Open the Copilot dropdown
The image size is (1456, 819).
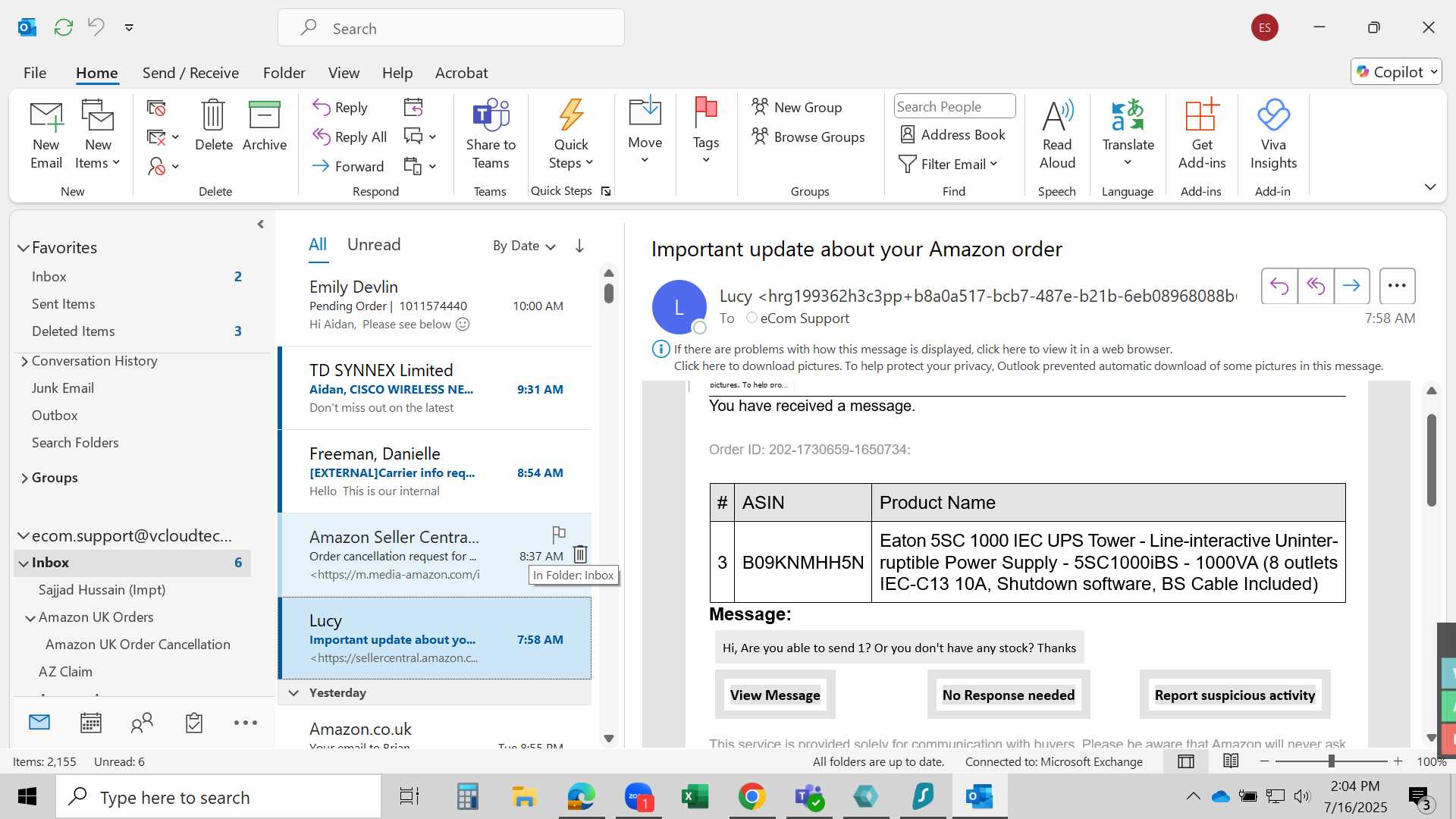[x=1396, y=72]
